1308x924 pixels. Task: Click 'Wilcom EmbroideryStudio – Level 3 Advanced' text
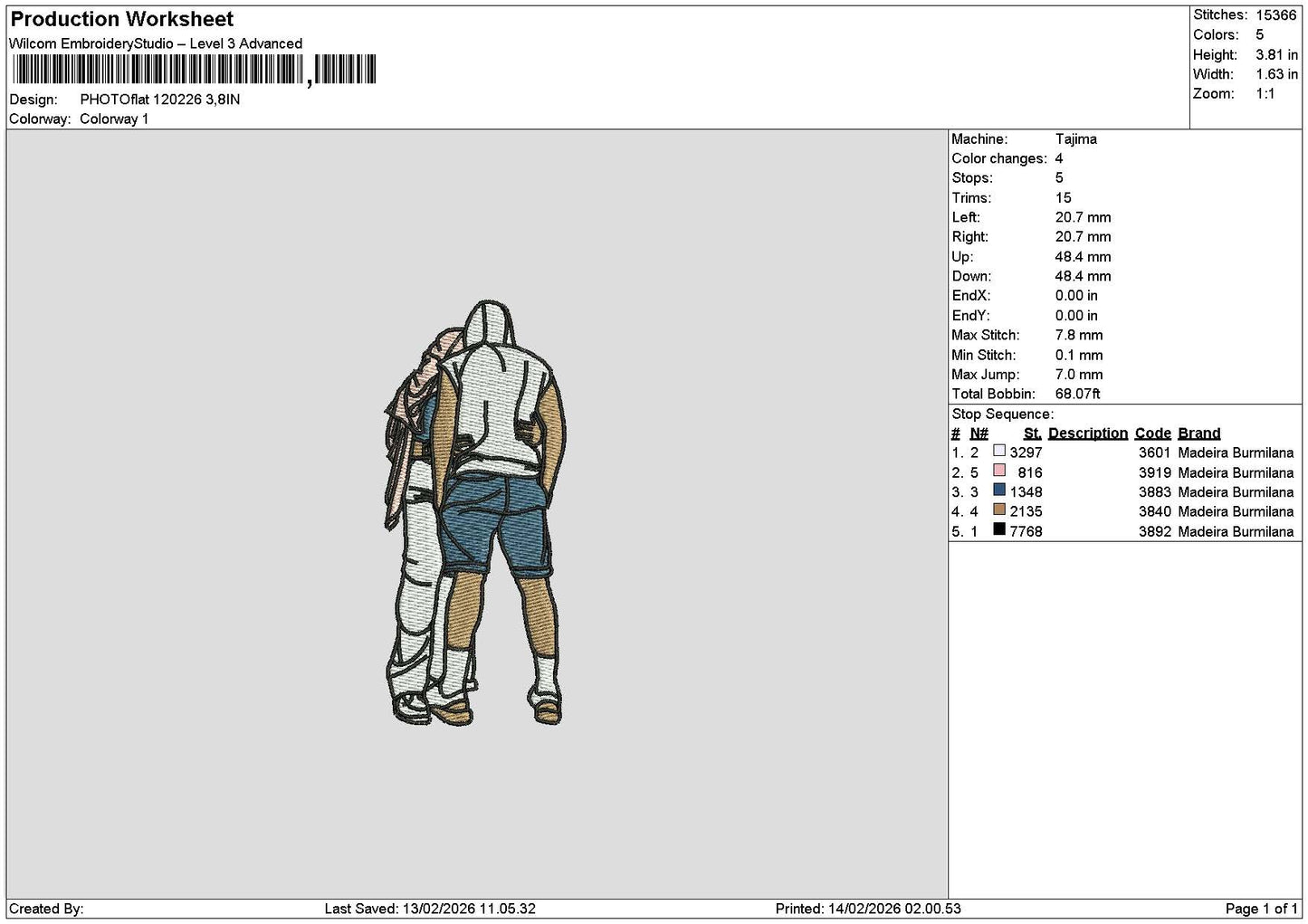(156, 43)
